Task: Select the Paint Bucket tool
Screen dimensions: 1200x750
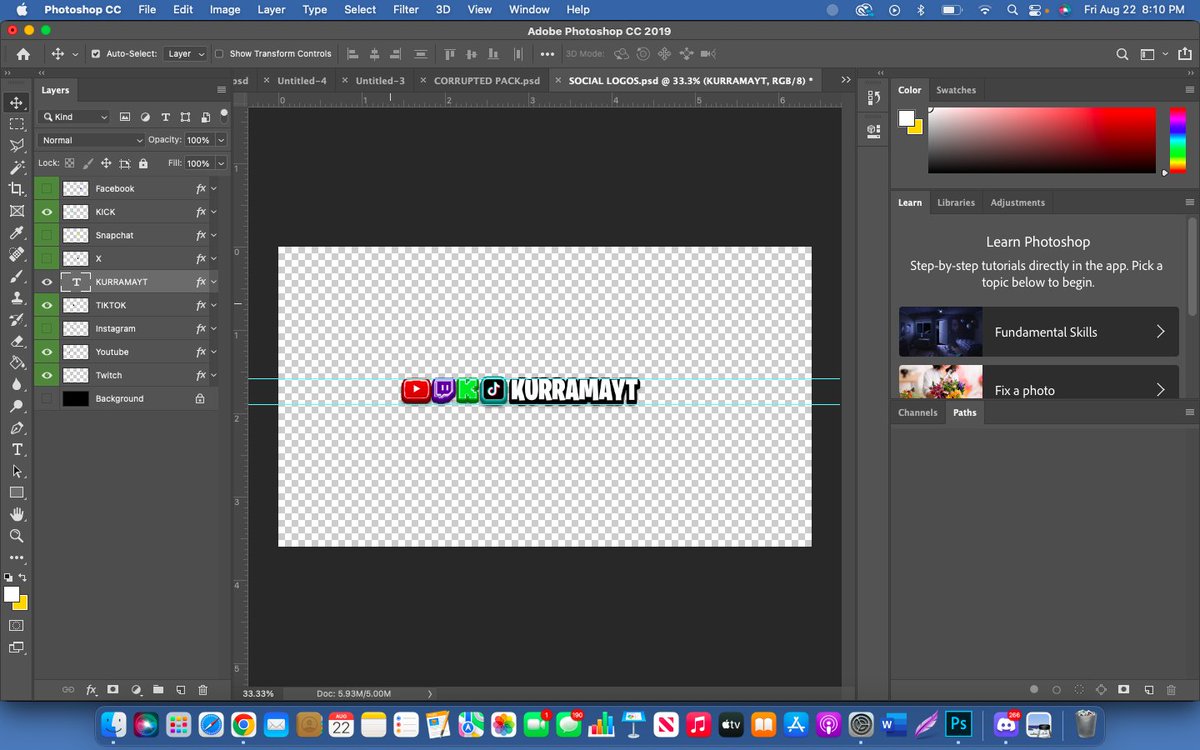Action: (x=16, y=363)
